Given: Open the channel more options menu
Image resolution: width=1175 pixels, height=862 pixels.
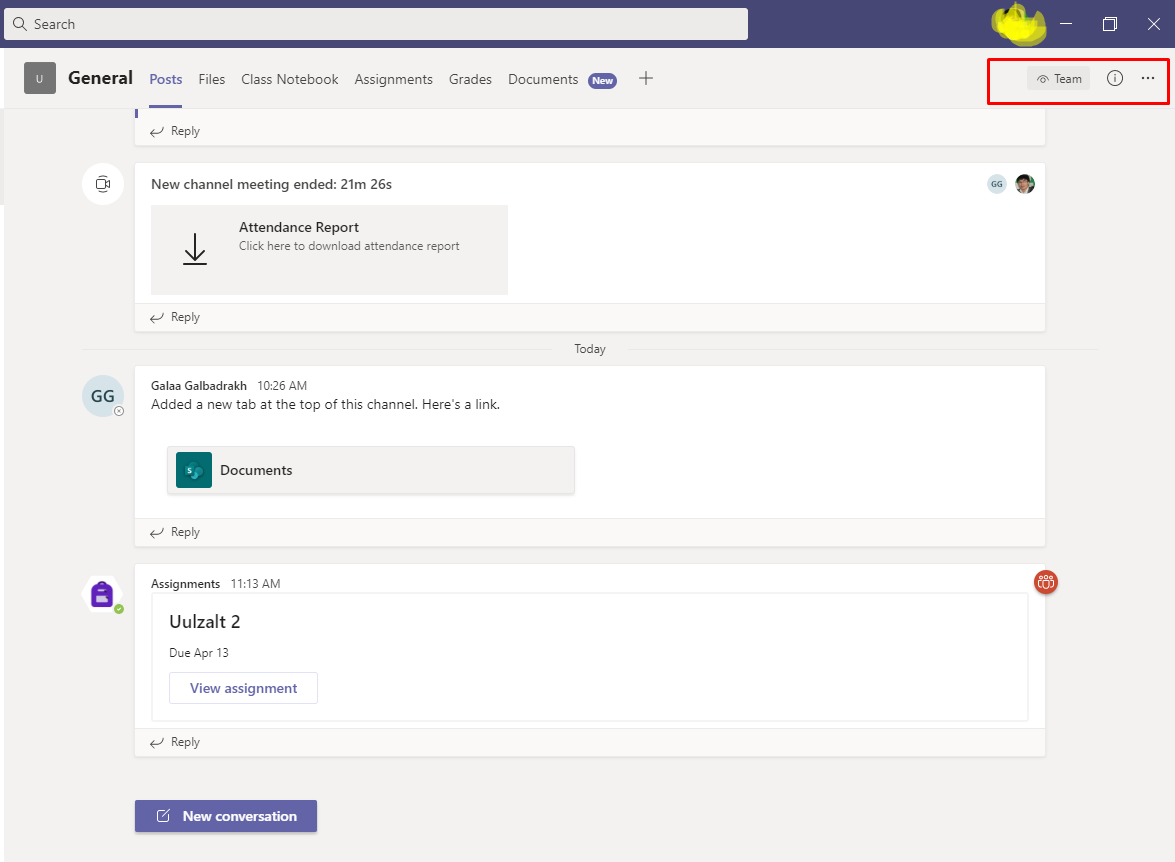Looking at the screenshot, I should pos(1147,78).
